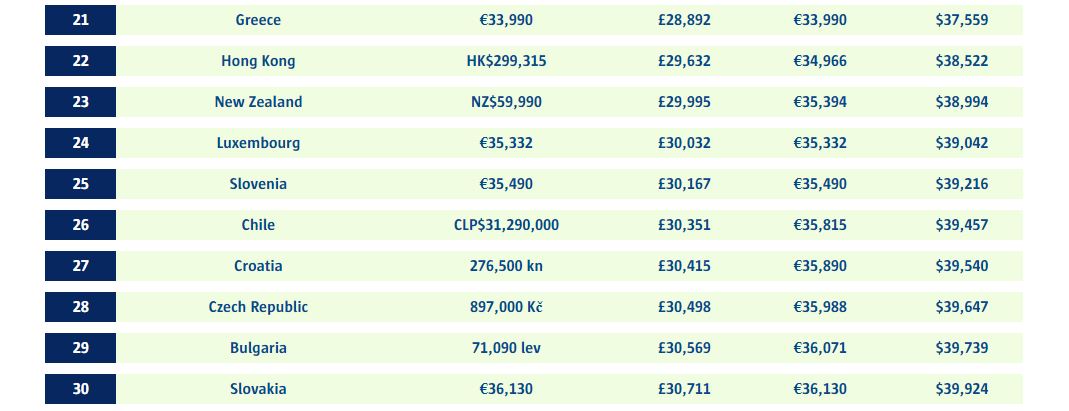1069x411 pixels.
Task: Click the €35,815 euro value
Action: 820,225
